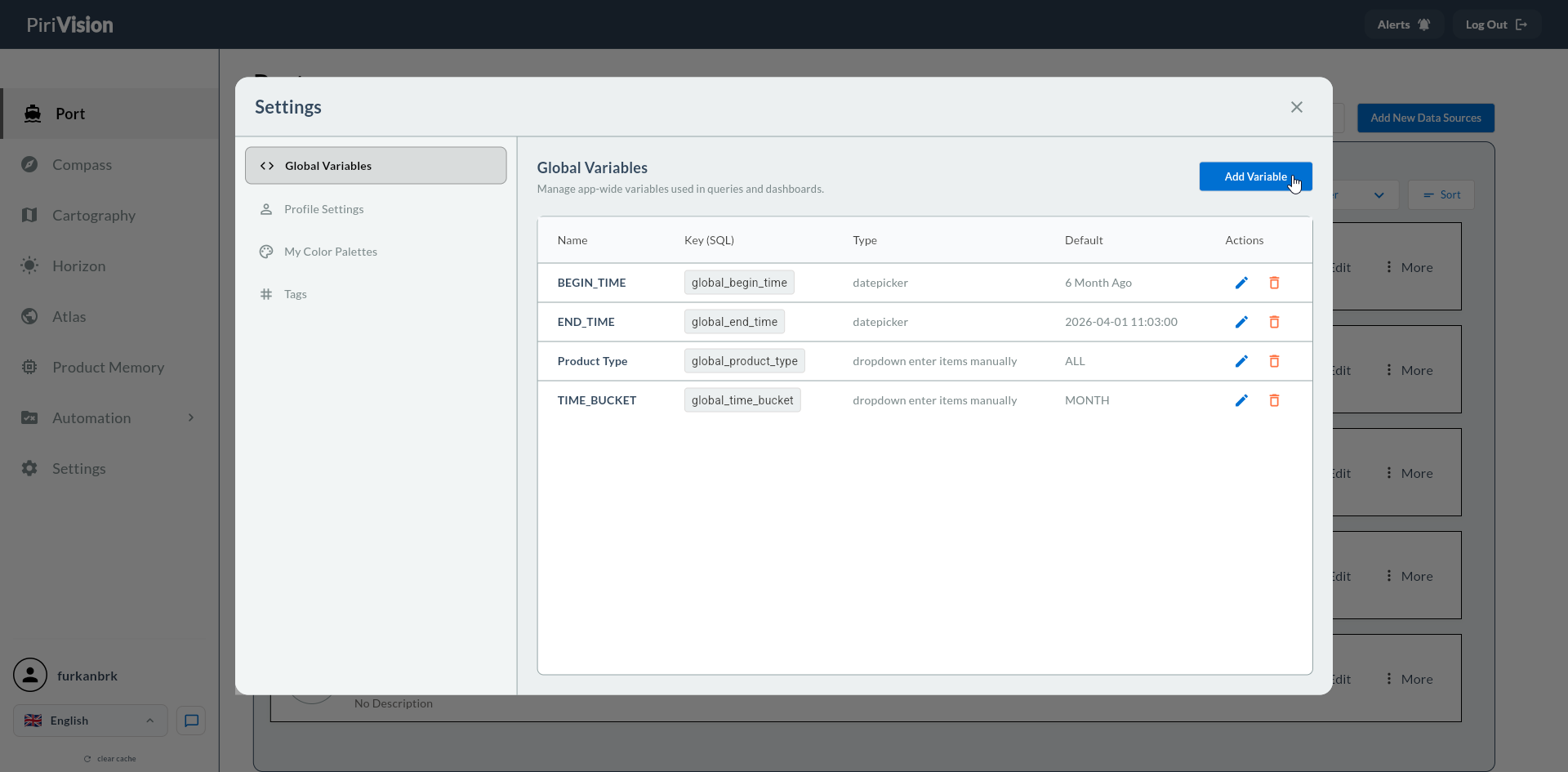Edit the TIME_BUCKET variable
This screenshot has height=772, width=1568.
(1241, 400)
